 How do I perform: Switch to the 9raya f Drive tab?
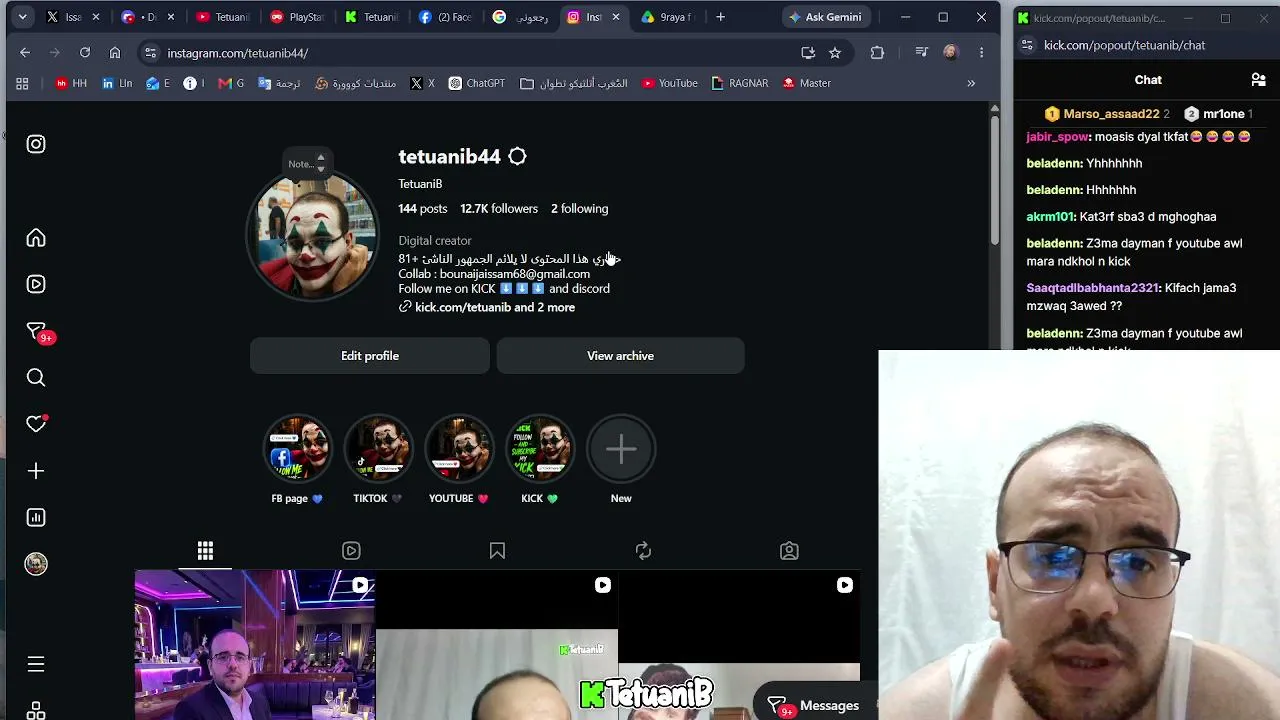pos(667,17)
